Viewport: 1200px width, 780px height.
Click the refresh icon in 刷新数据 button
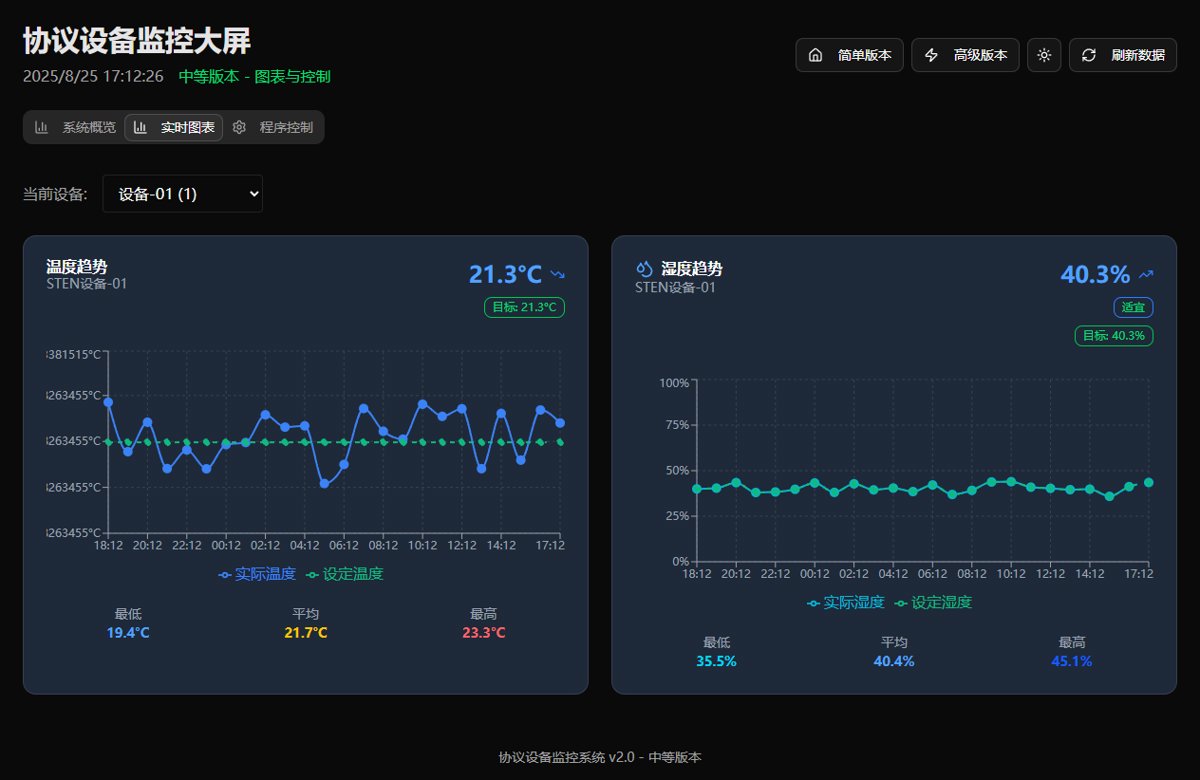coord(1089,55)
